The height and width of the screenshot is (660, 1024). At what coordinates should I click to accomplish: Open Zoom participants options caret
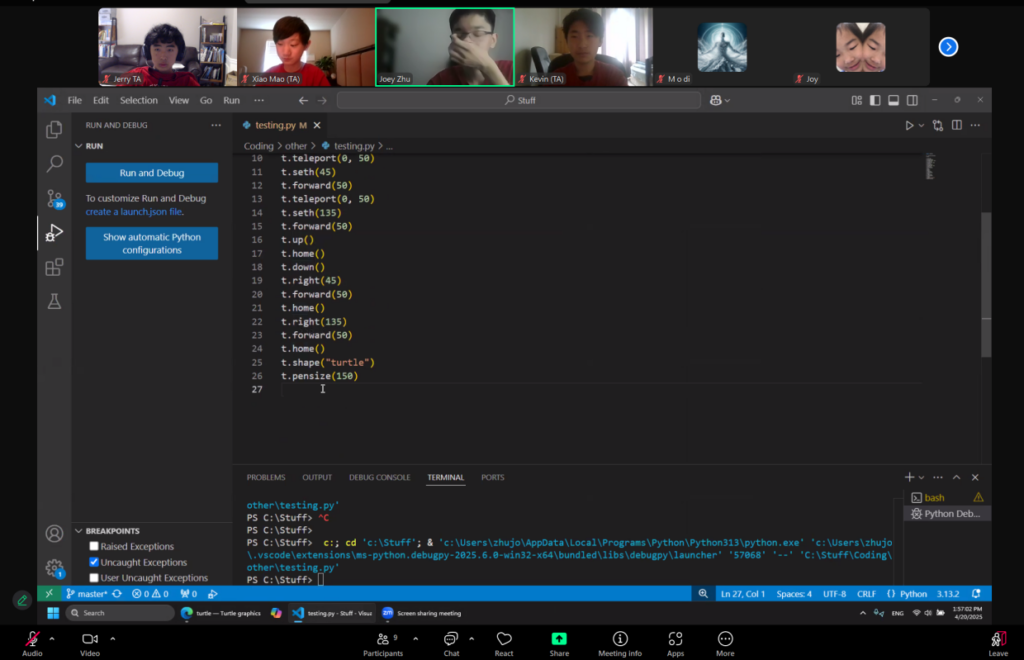coord(415,638)
